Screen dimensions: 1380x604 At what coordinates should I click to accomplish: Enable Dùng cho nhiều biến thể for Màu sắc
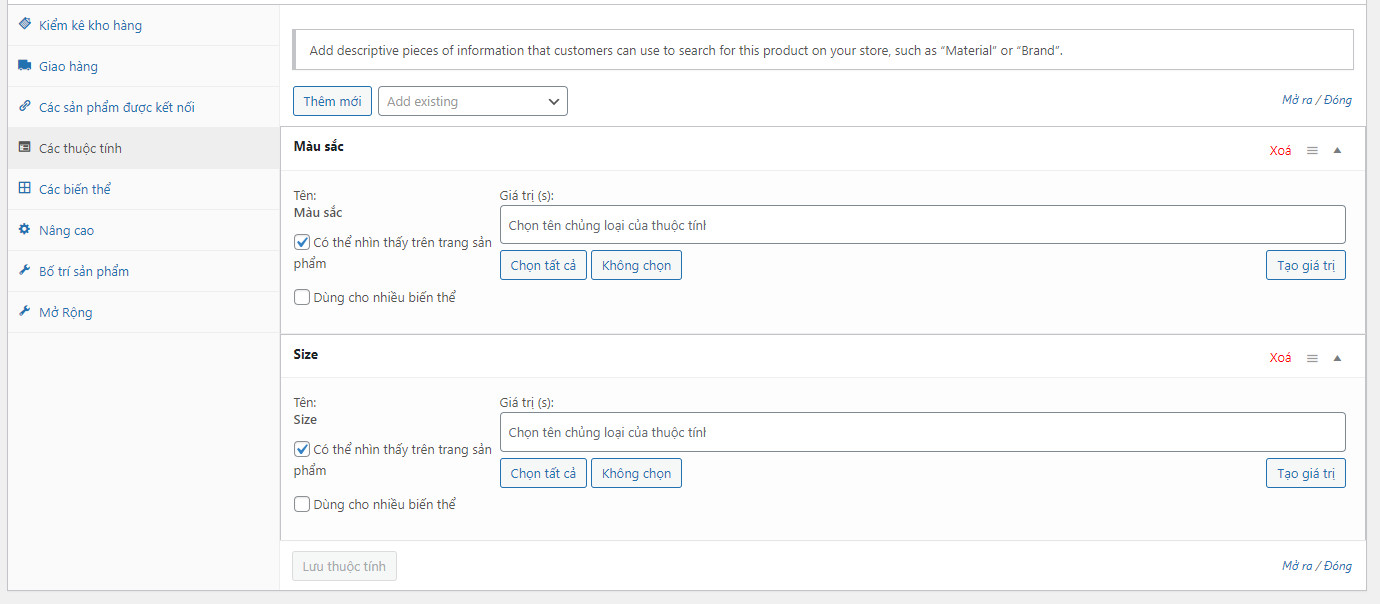click(302, 297)
